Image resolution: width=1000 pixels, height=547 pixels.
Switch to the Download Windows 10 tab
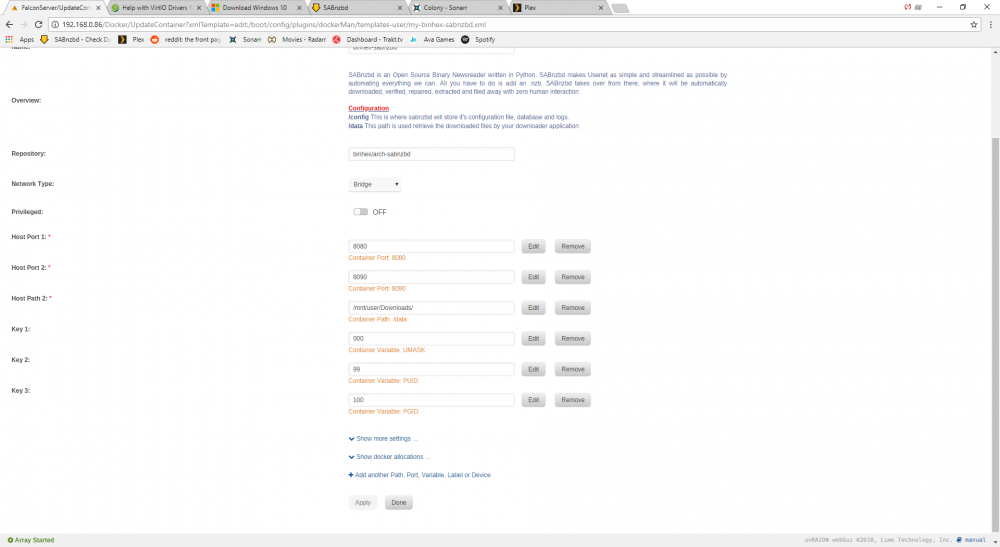256,8
